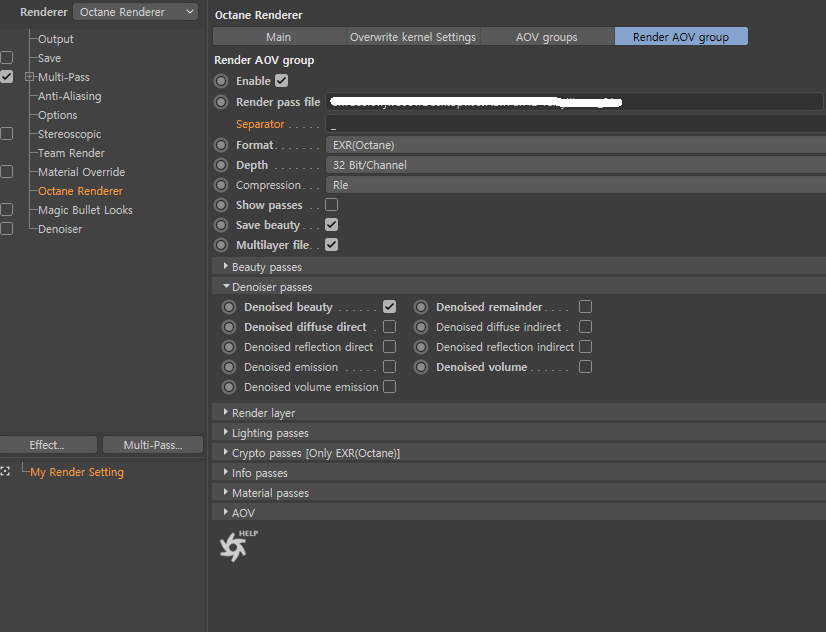Image resolution: width=826 pixels, height=632 pixels.
Task: Click the Effect... button
Action: [x=48, y=445]
